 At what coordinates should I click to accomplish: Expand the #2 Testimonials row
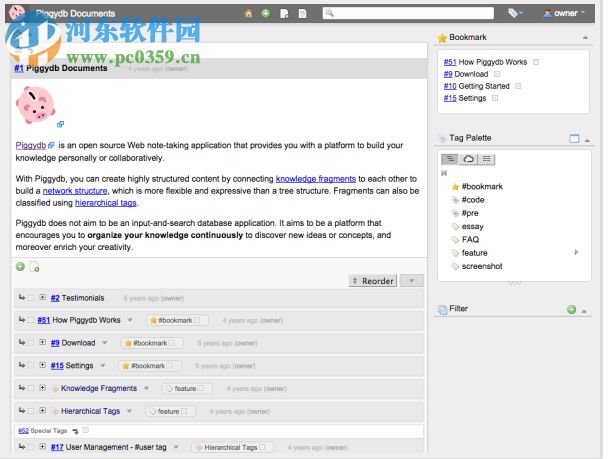point(42,298)
